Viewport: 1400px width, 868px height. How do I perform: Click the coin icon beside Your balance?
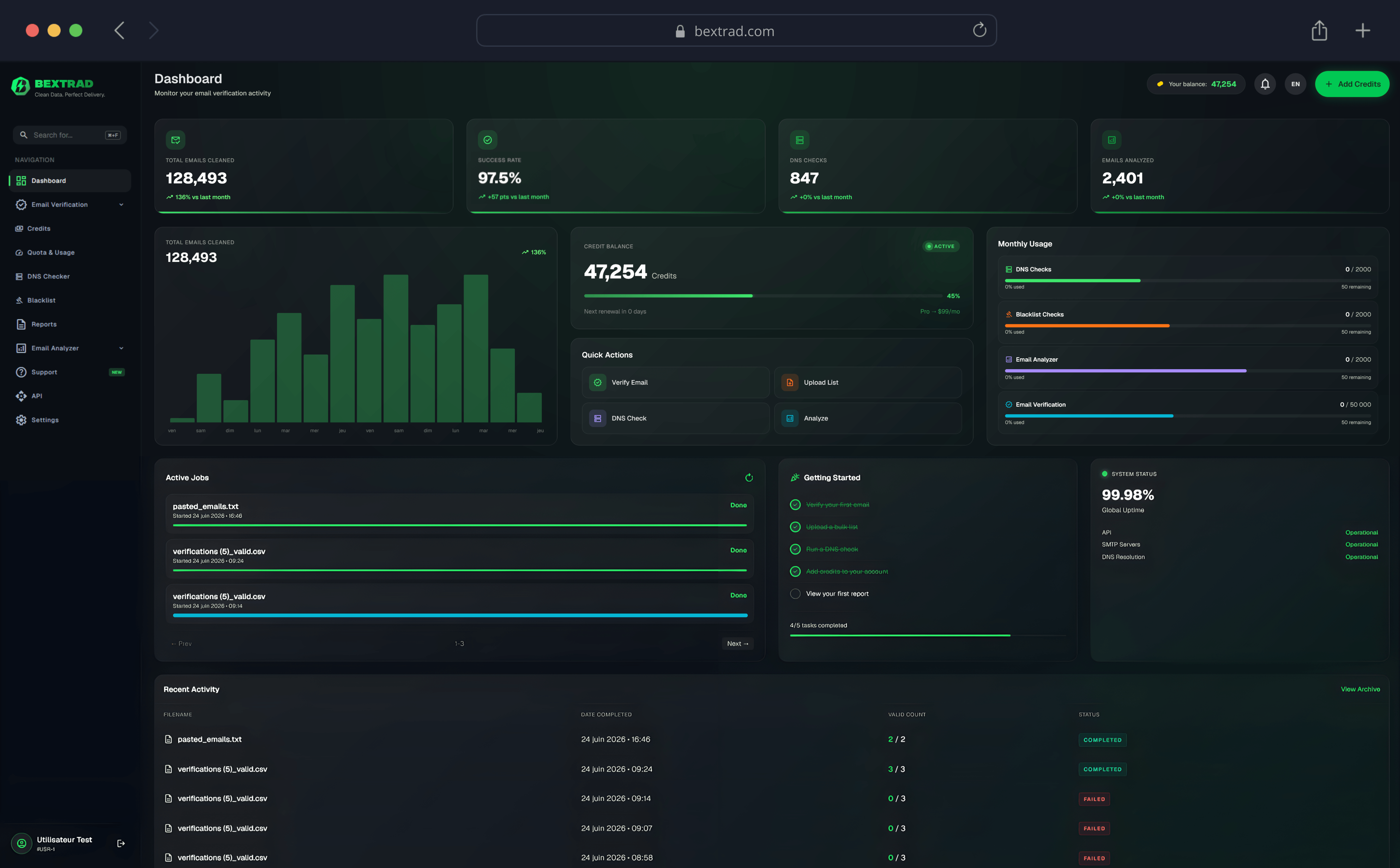click(1159, 84)
